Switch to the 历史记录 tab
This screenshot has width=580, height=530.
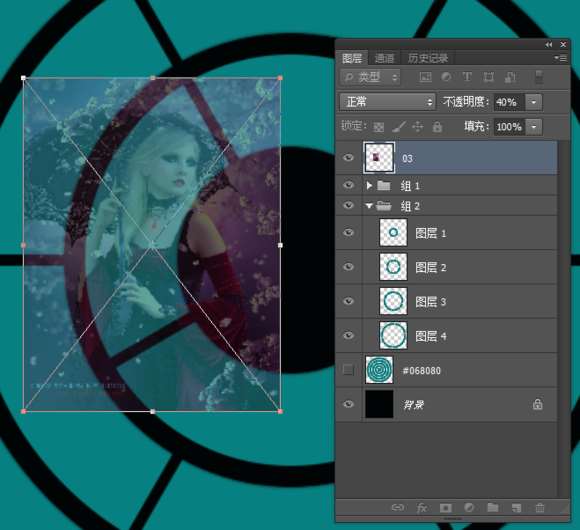pyautogui.click(x=428, y=58)
